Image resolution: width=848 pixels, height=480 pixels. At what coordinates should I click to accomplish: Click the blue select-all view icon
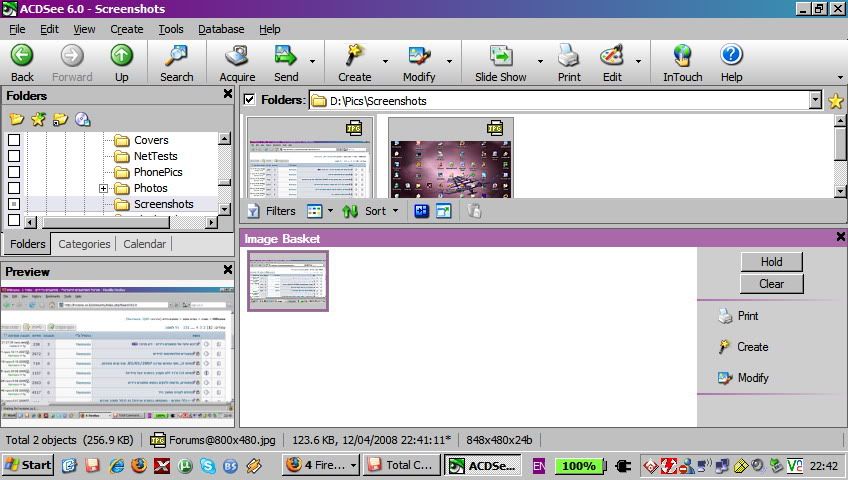[421, 211]
